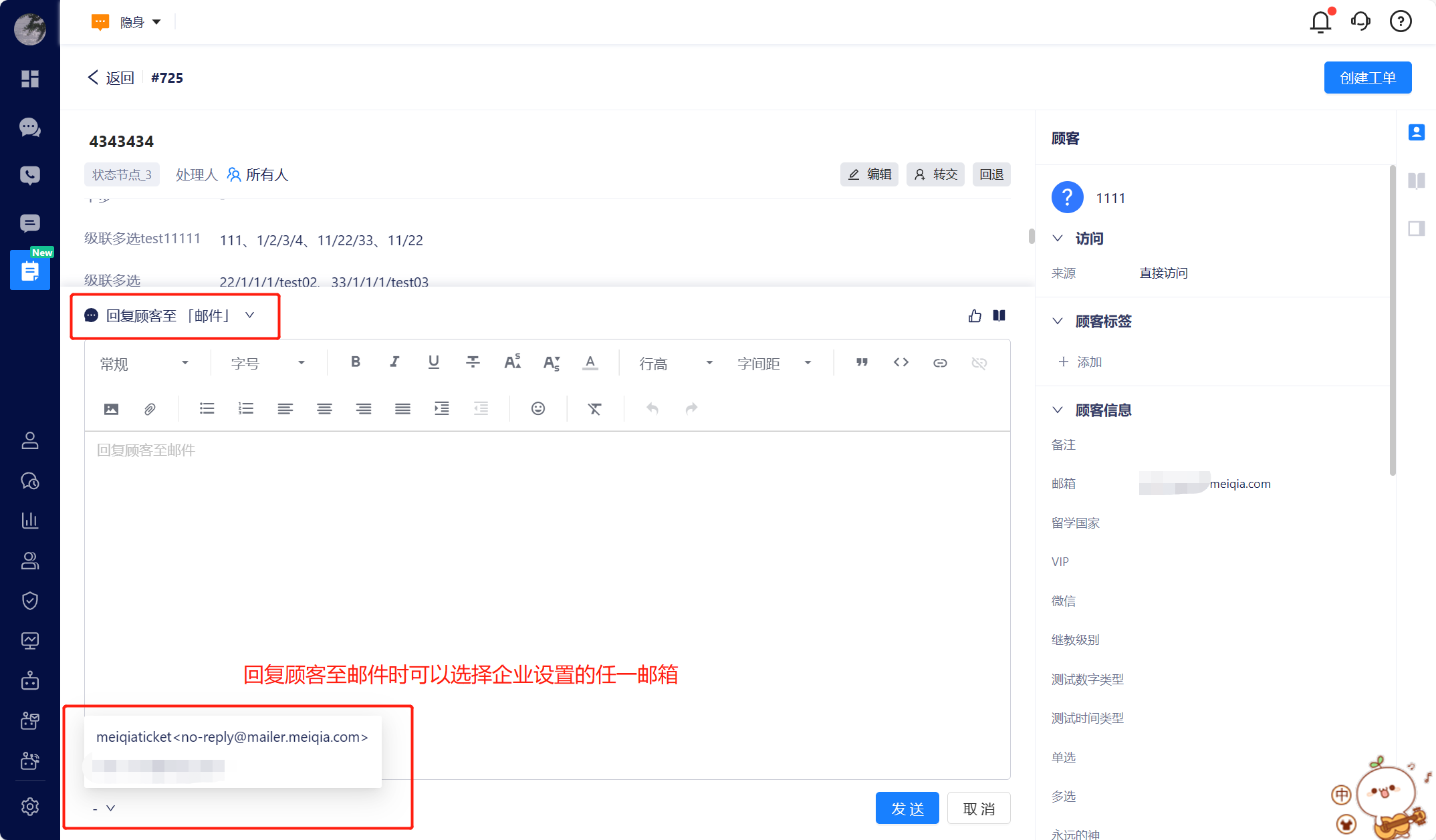
Task: Open settings gear in left sidebar
Action: coord(30,806)
